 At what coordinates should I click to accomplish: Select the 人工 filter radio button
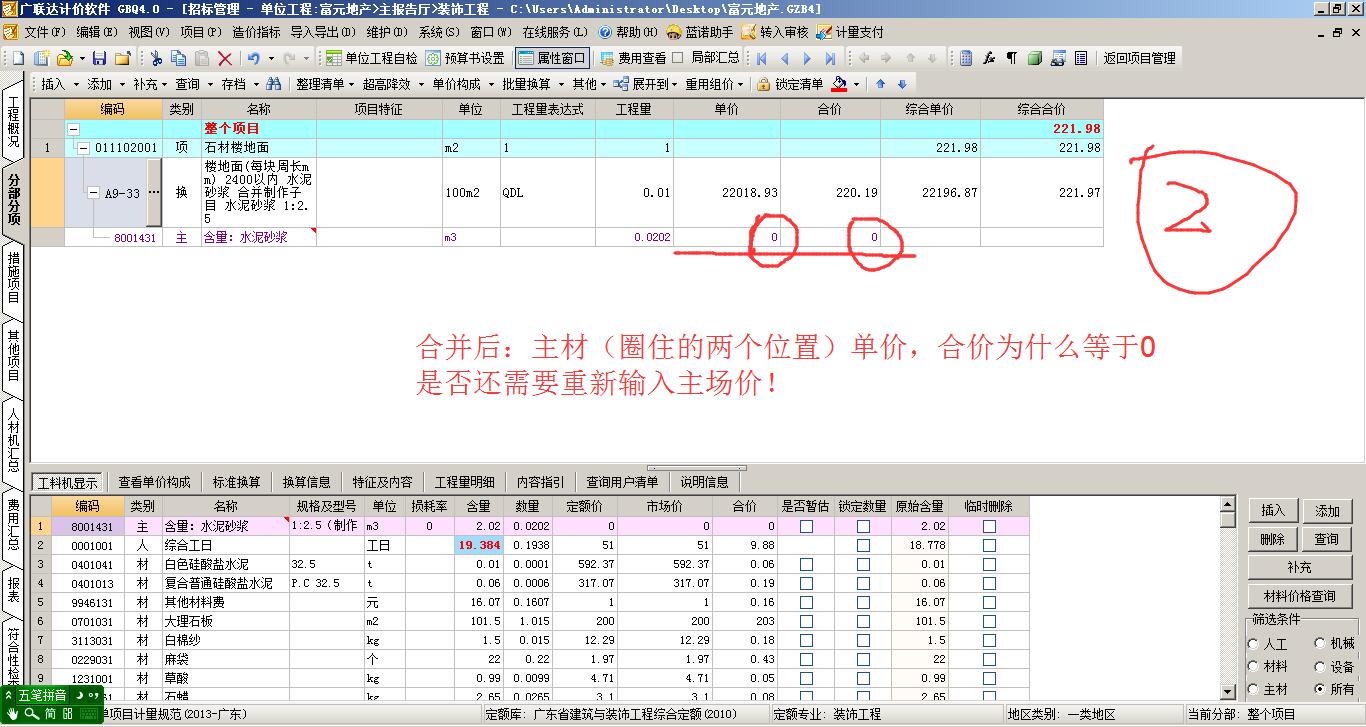tap(1254, 644)
